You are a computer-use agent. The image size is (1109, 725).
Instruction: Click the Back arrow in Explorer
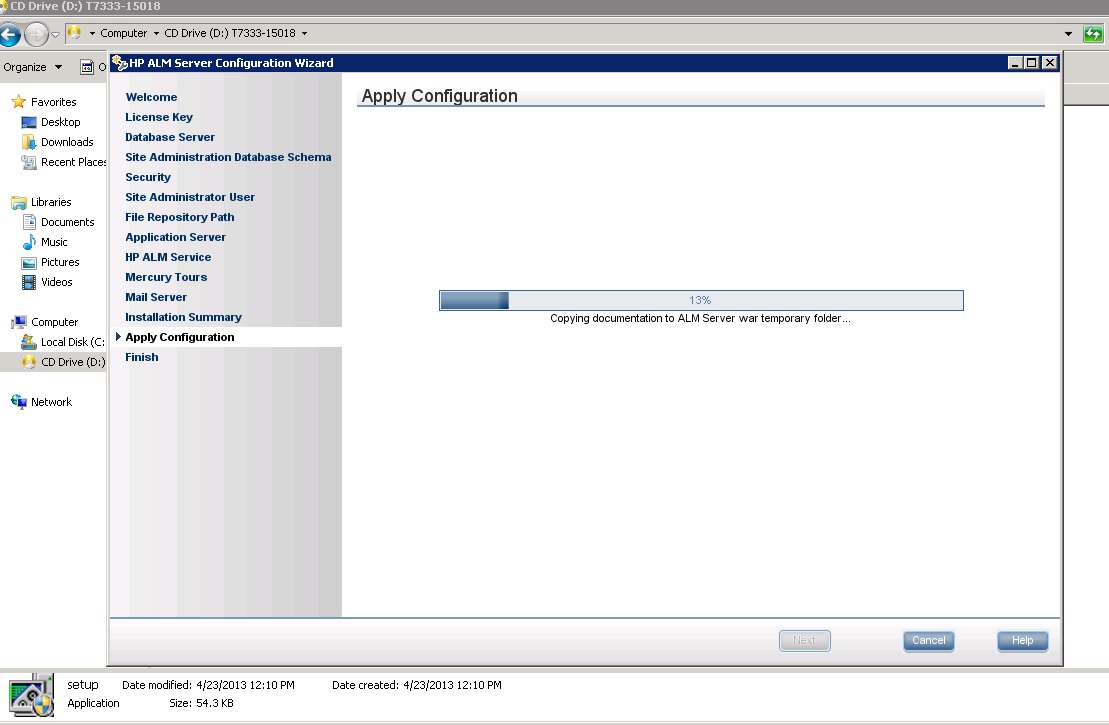[x=9, y=33]
